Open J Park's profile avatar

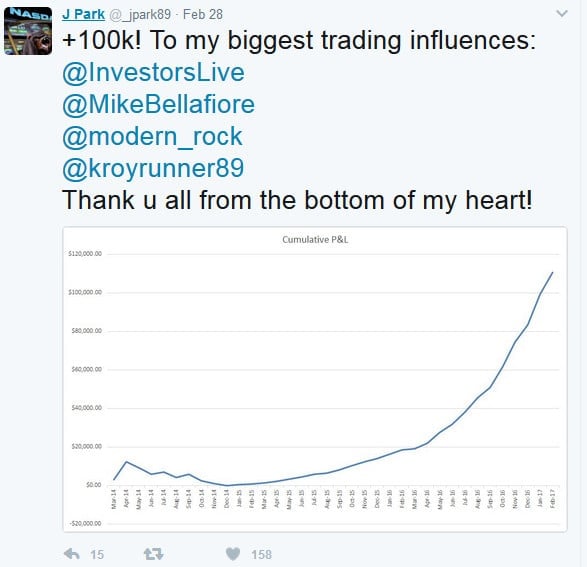[28, 31]
